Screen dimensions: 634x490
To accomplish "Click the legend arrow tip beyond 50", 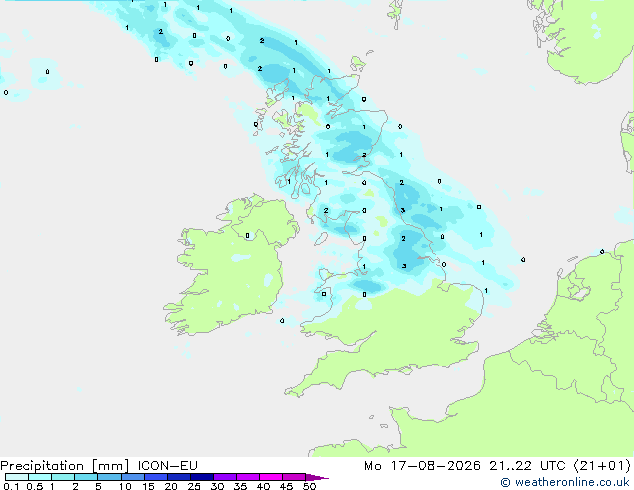I will point(319,477).
